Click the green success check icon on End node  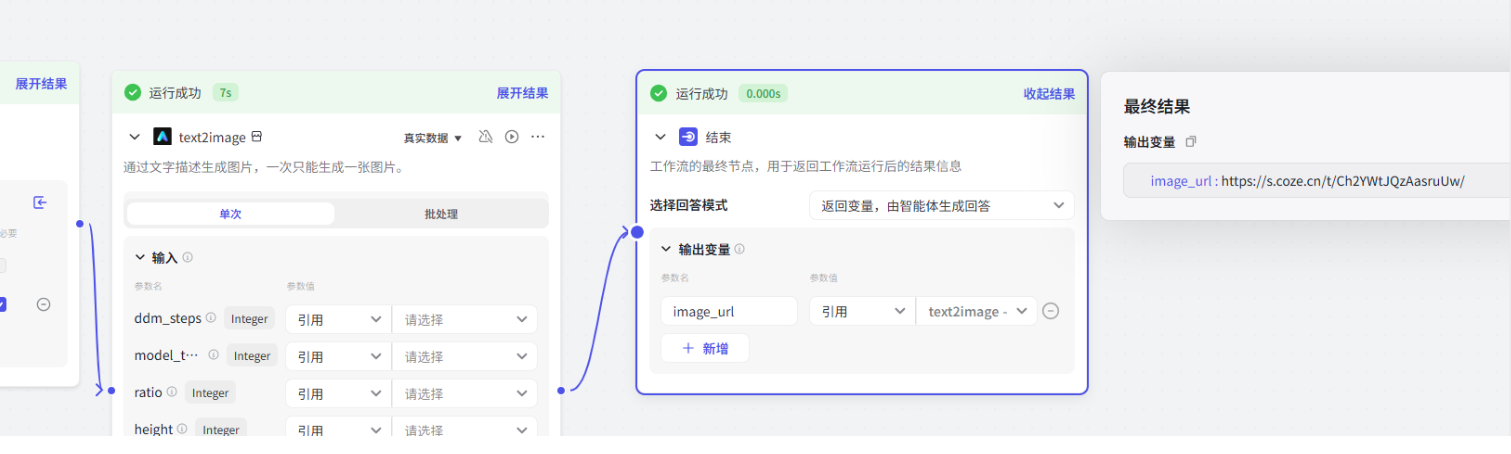point(658,93)
